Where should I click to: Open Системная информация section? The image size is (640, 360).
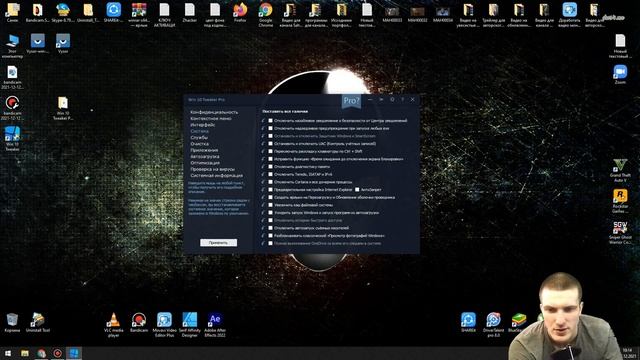tap(216, 176)
